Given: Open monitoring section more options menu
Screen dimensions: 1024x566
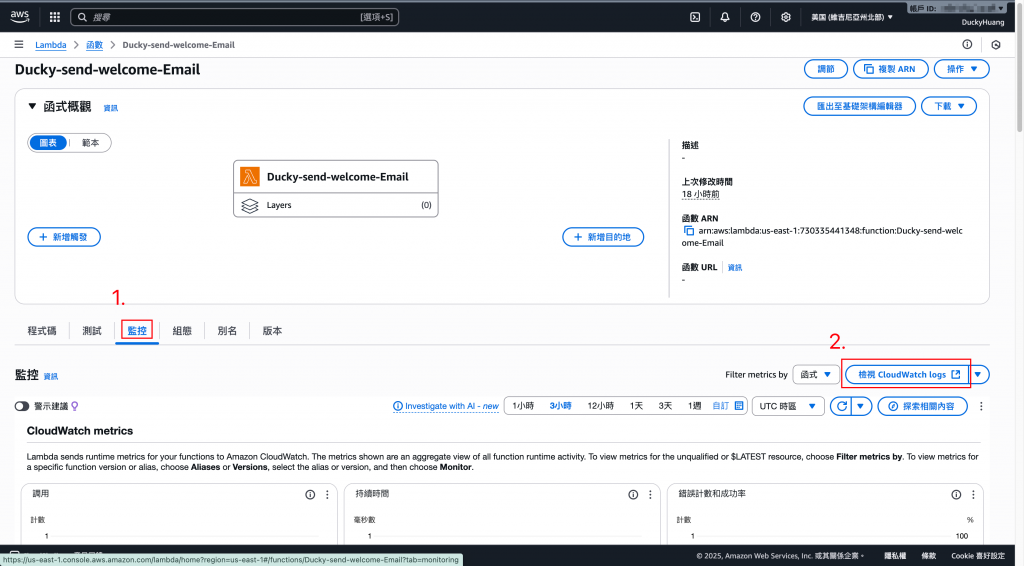Looking at the screenshot, I should point(981,406).
